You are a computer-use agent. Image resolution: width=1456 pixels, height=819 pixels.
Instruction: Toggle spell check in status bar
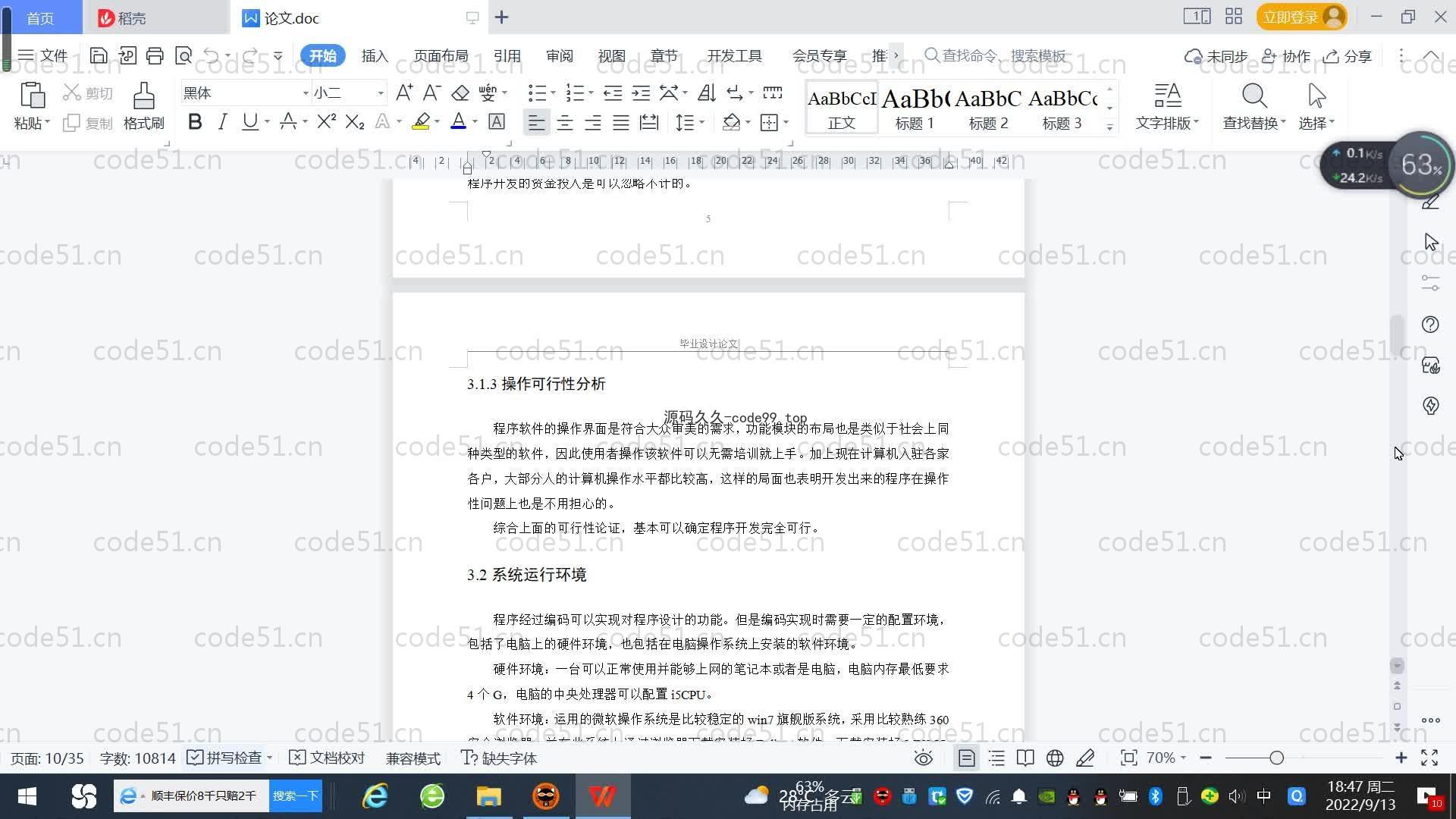(x=224, y=758)
